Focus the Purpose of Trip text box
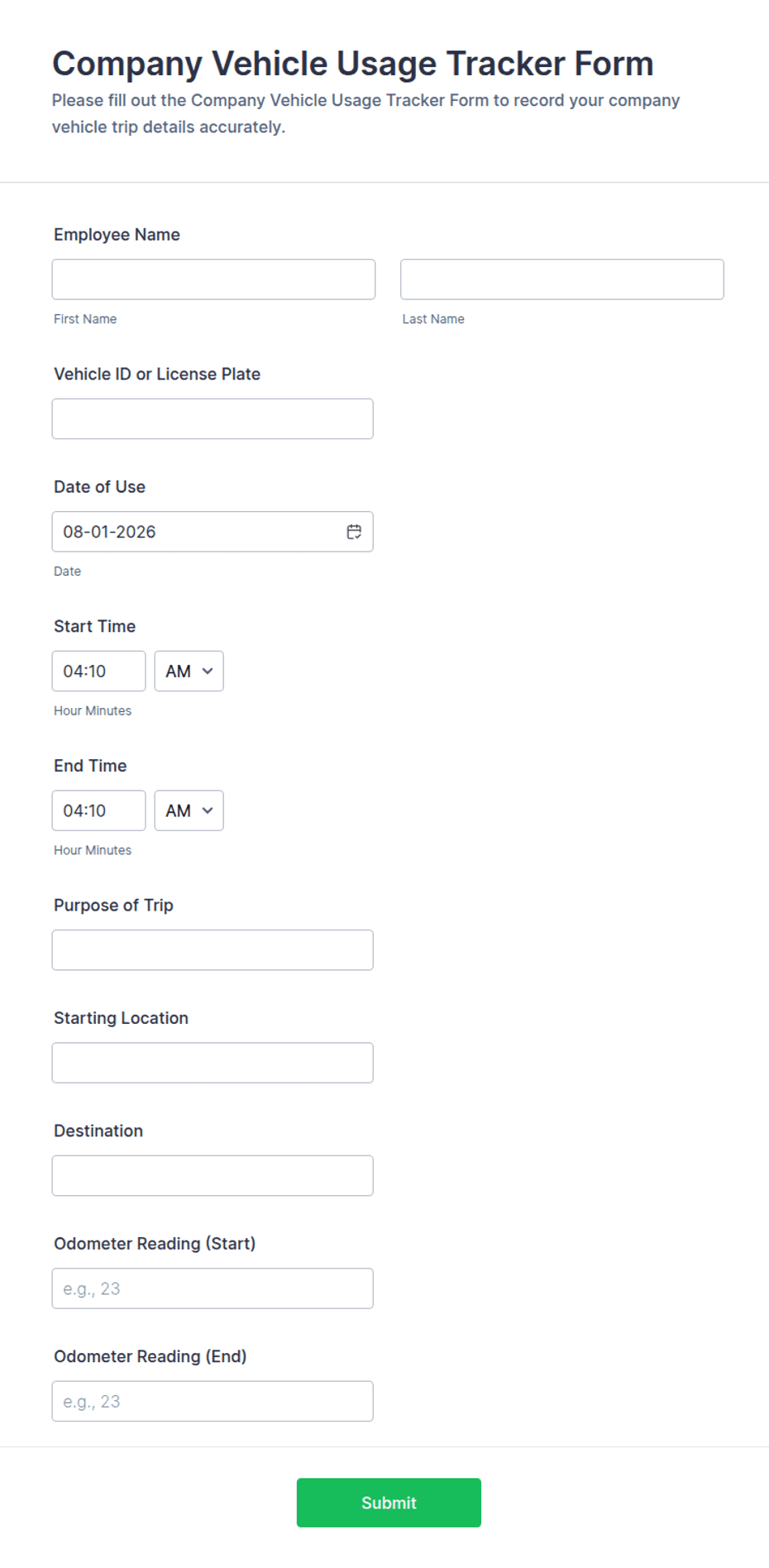Screen dimensions: 769x1568 click(x=213, y=949)
